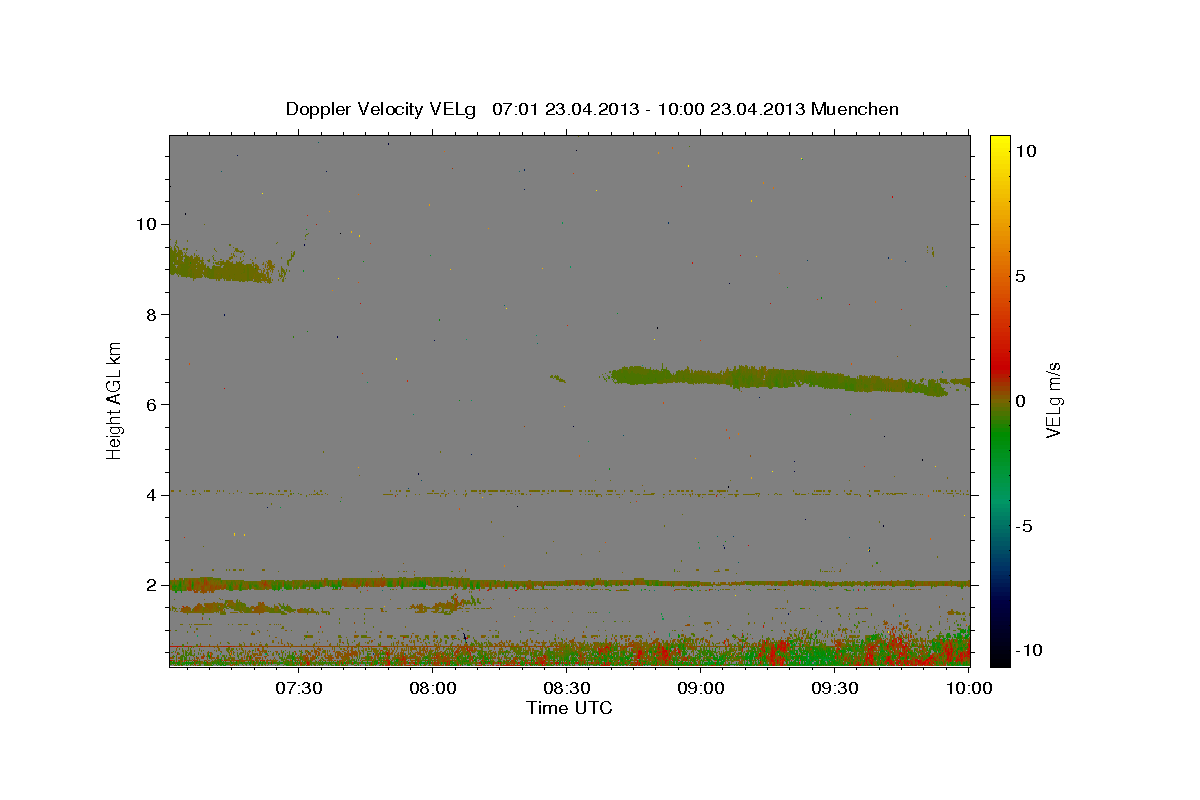Click the 09:30 time tick label
1200x800 pixels.
(x=835, y=688)
